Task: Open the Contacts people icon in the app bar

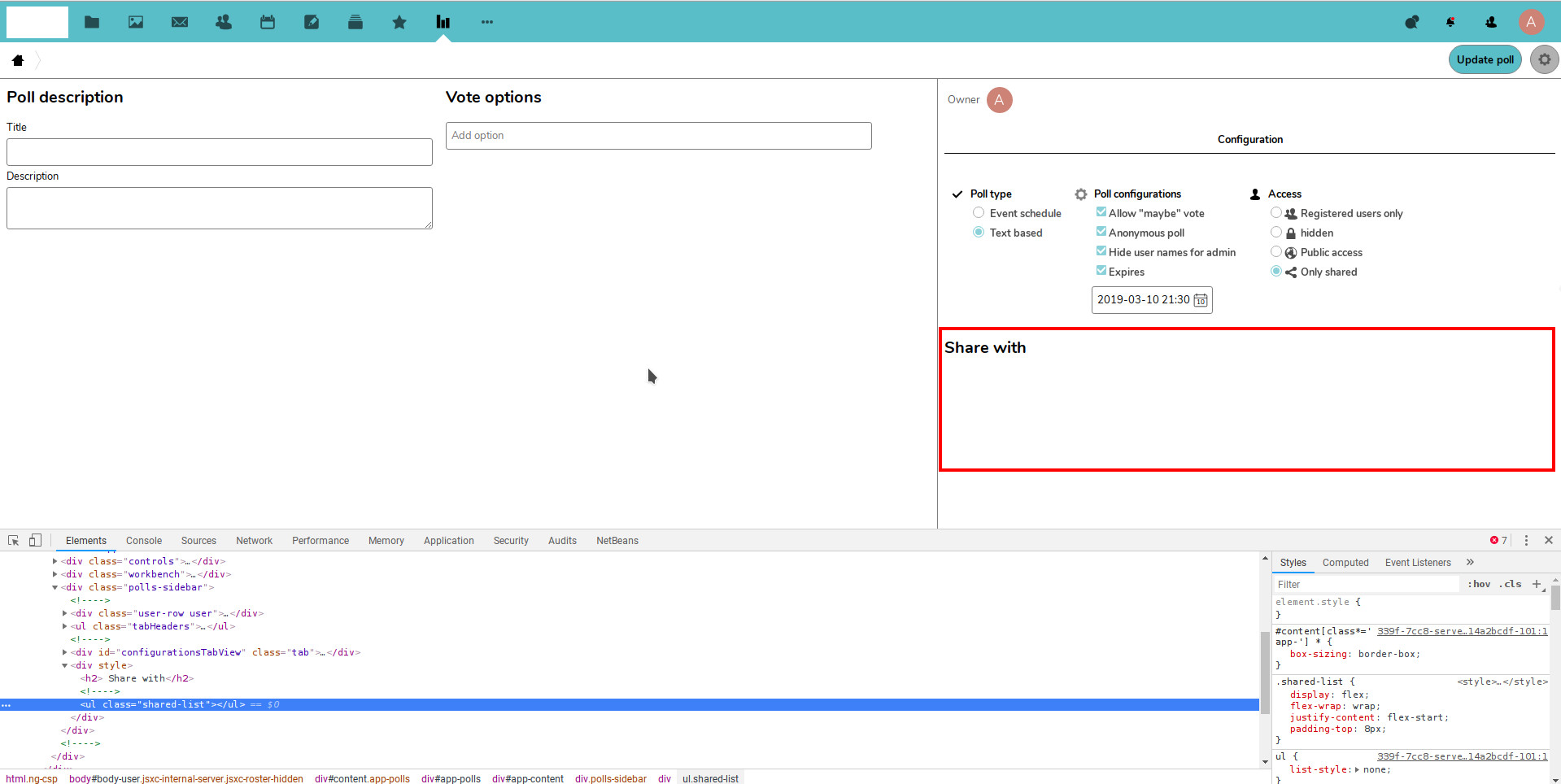Action: click(x=224, y=22)
